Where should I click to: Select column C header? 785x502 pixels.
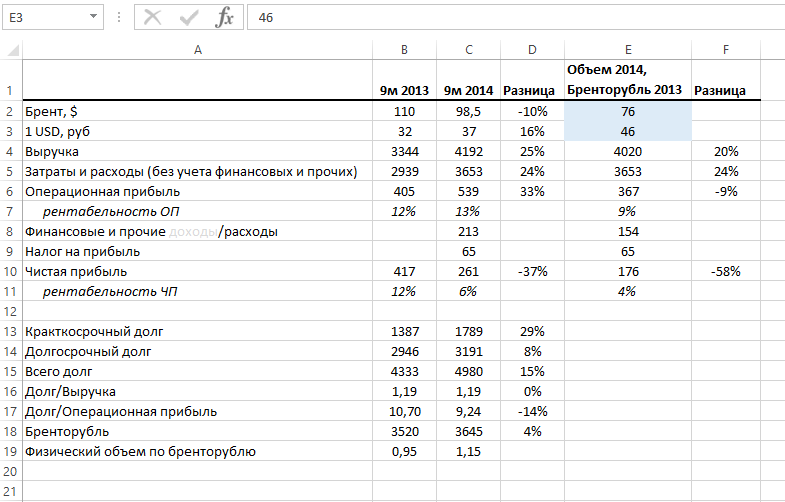[469, 50]
